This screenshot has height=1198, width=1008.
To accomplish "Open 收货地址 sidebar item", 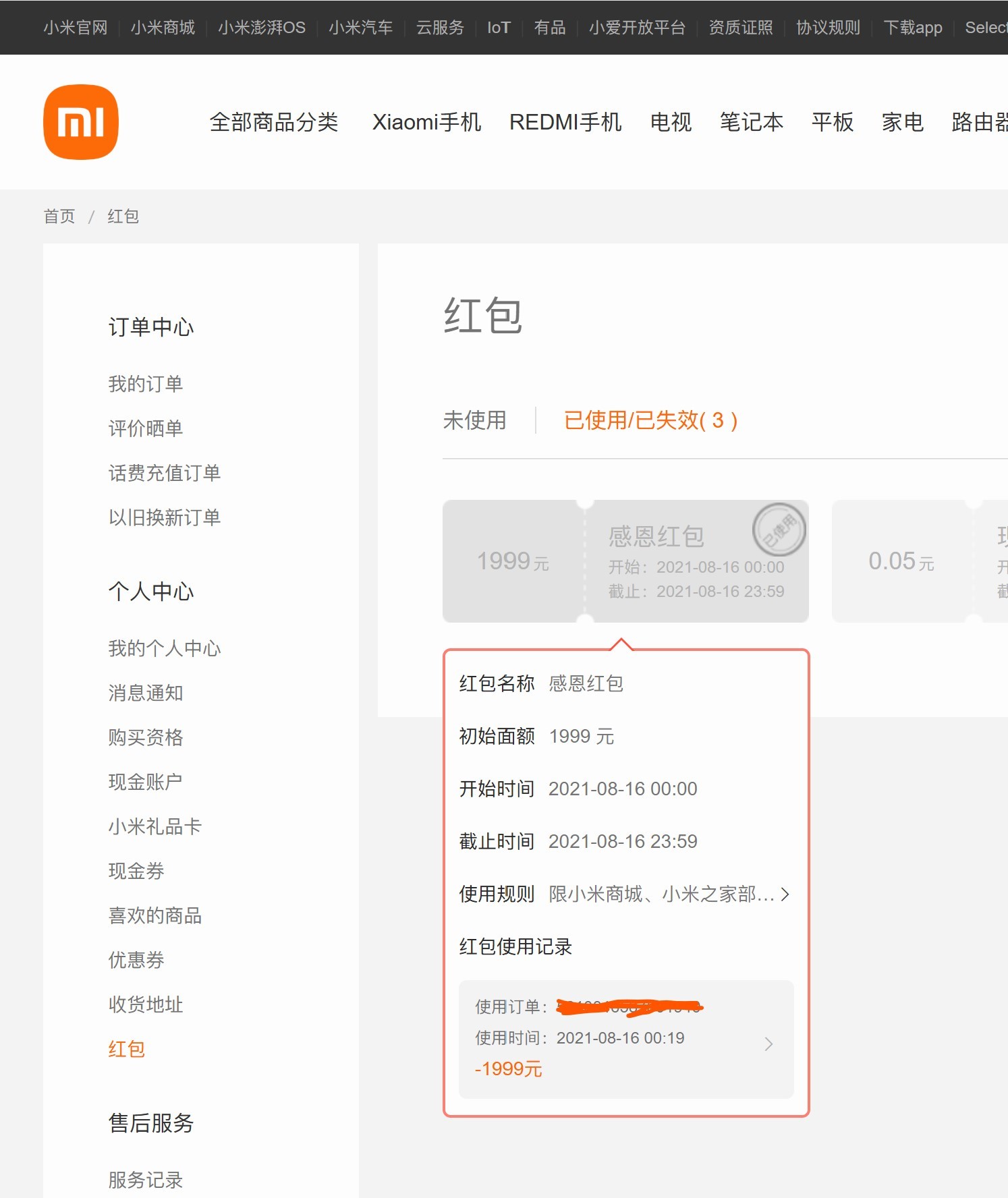I will tap(146, 1004).
